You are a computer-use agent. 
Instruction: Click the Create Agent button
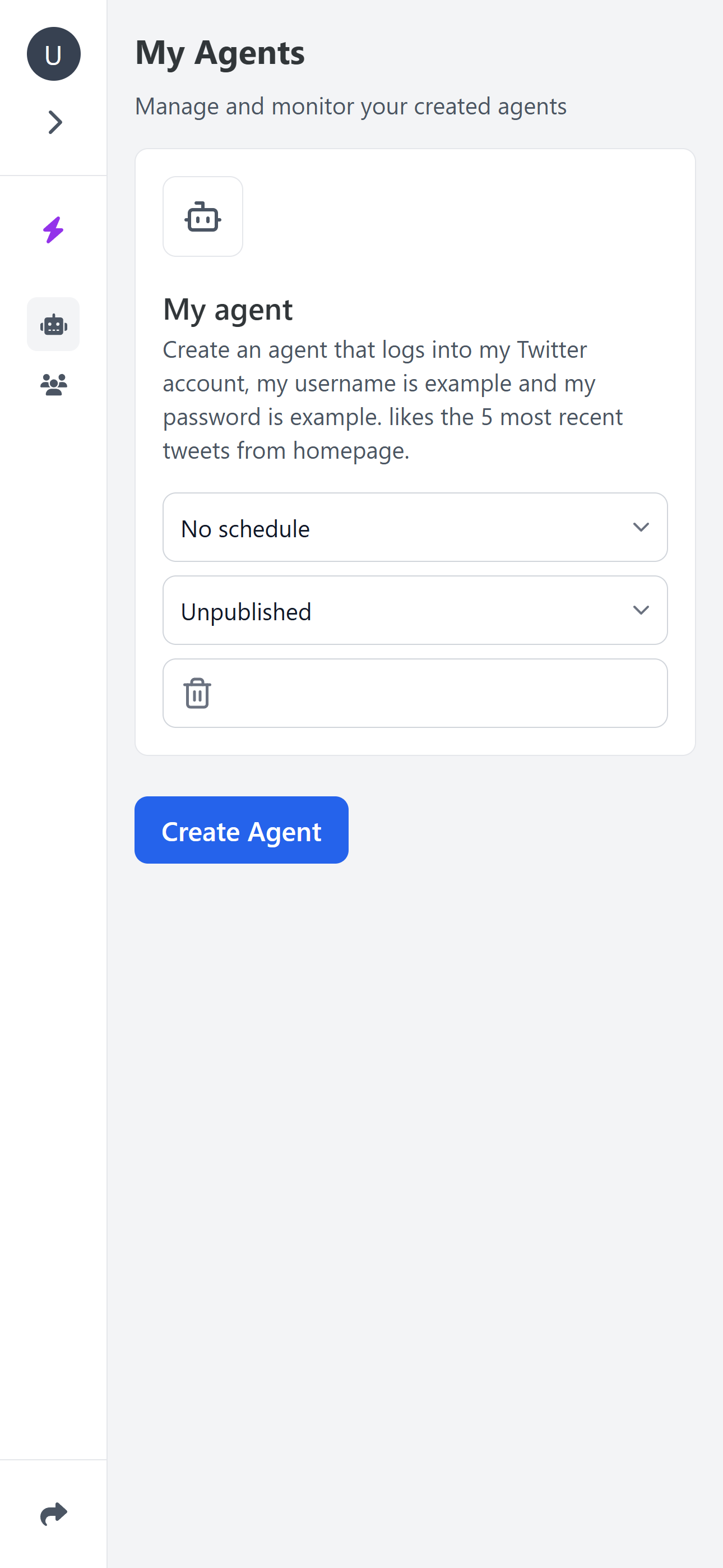click(x=242, y=830)
